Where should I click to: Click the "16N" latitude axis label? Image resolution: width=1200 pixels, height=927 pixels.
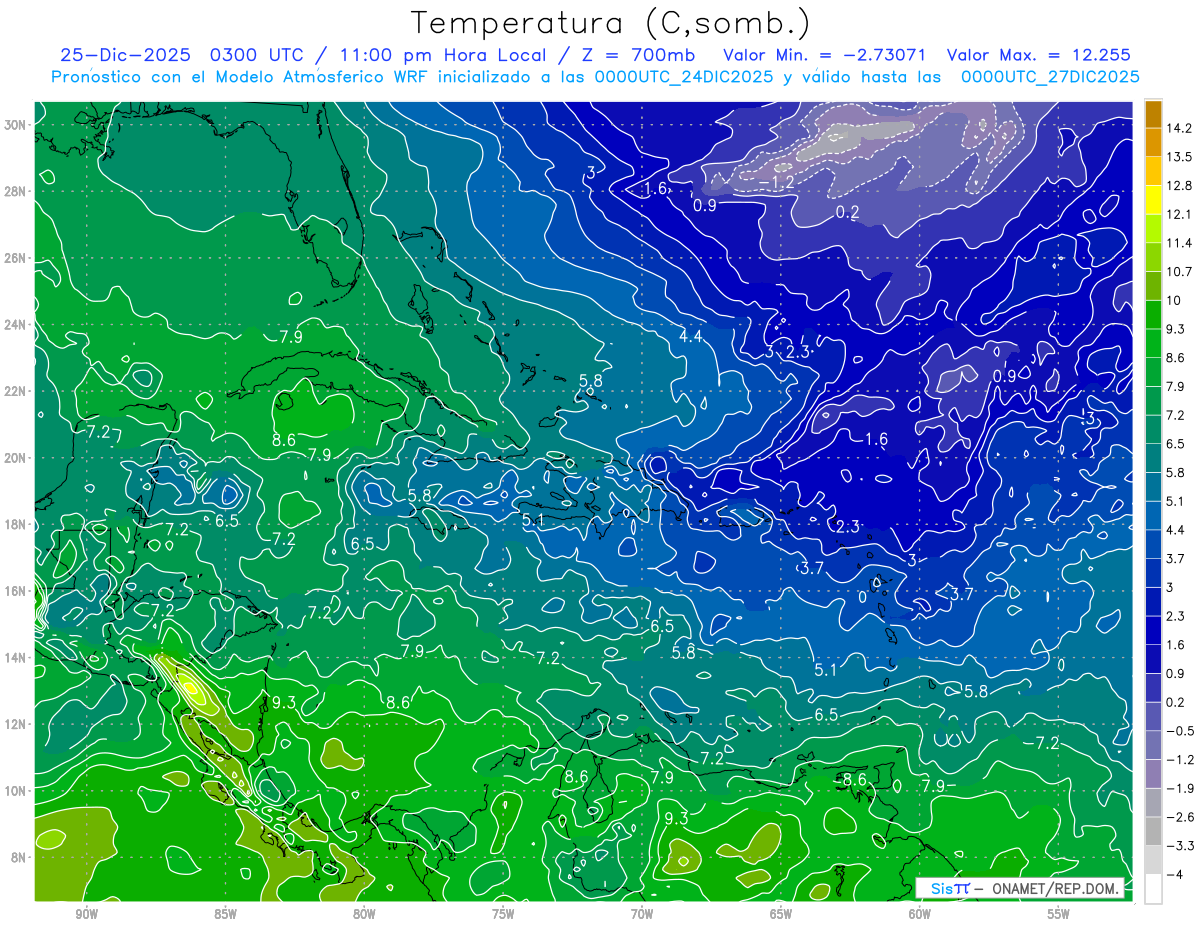coord(16,591)
